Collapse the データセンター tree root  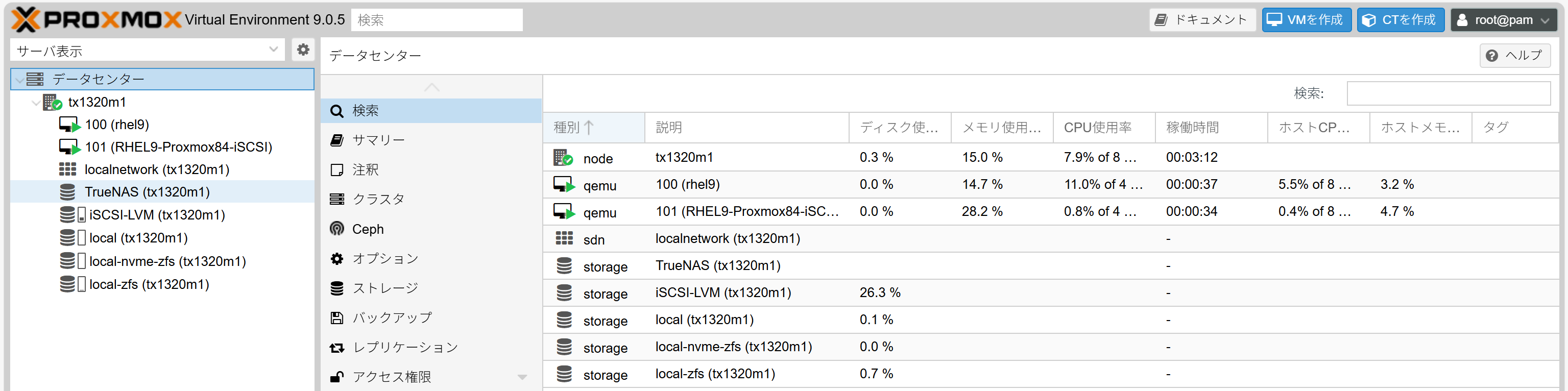(x=20, y=80)
